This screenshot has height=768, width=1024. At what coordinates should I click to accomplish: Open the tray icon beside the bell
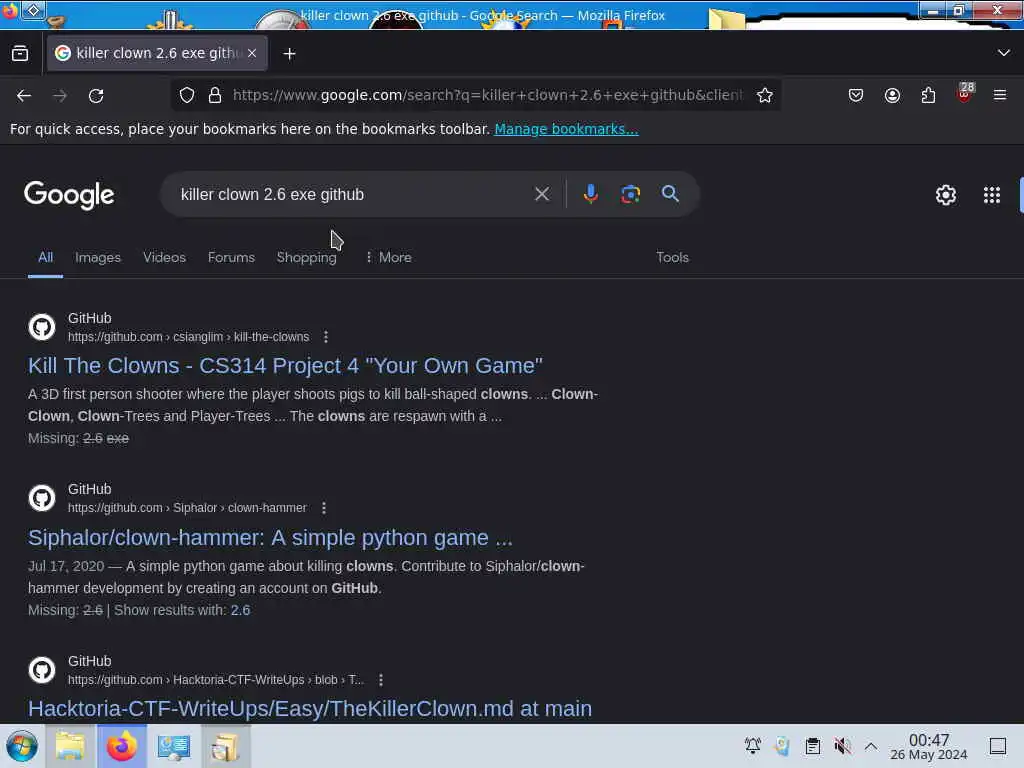click(782, 746)
